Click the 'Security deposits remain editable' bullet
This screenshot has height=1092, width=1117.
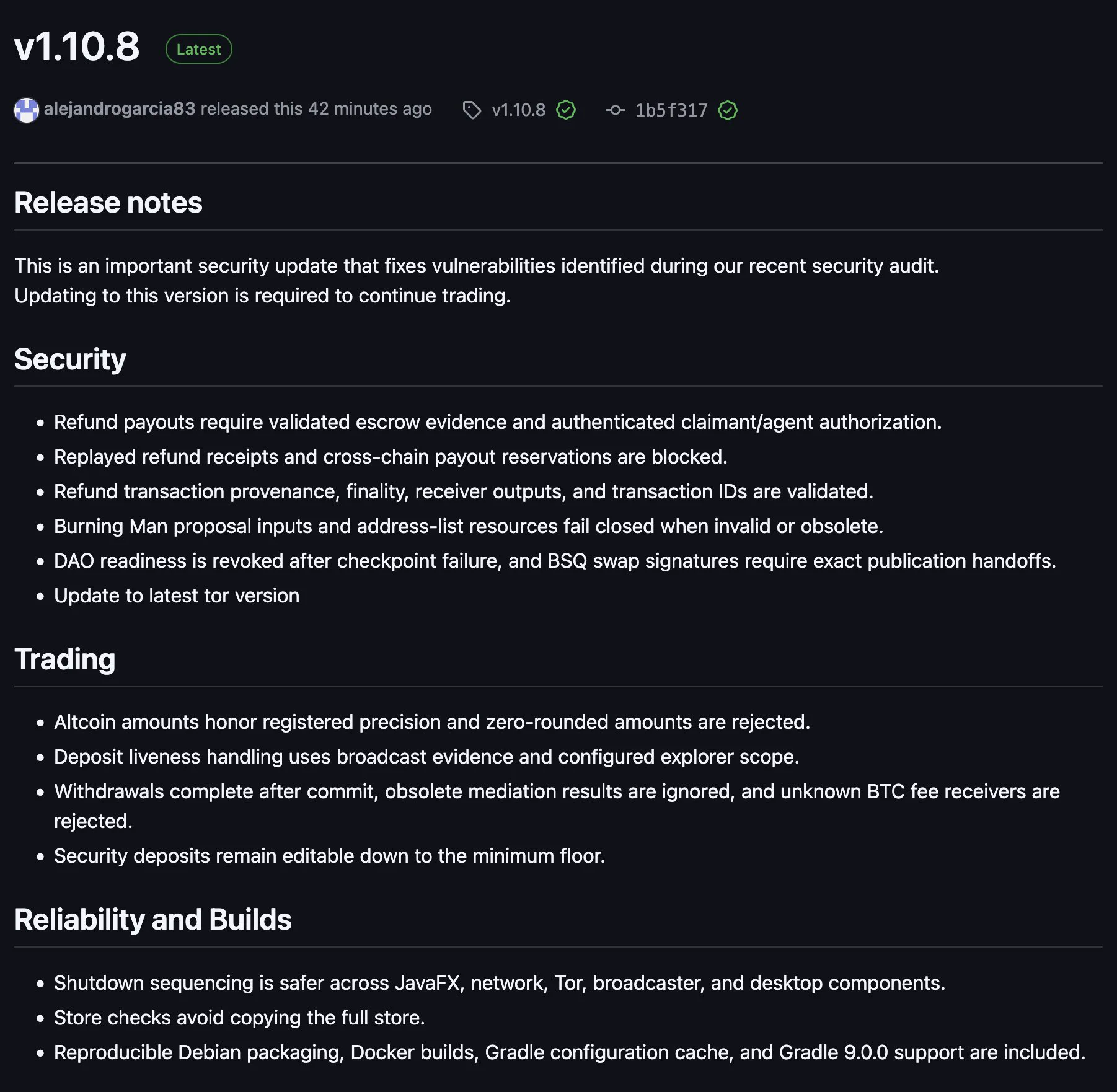coord(330,856)
